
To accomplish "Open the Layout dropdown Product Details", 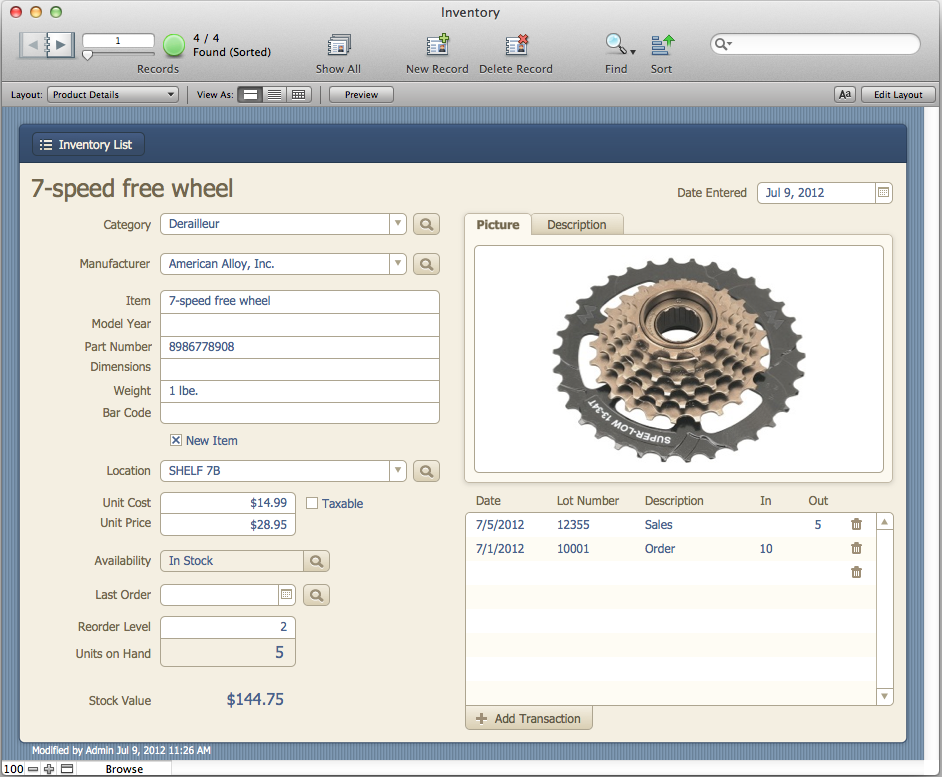I will [x=113, y=94].
